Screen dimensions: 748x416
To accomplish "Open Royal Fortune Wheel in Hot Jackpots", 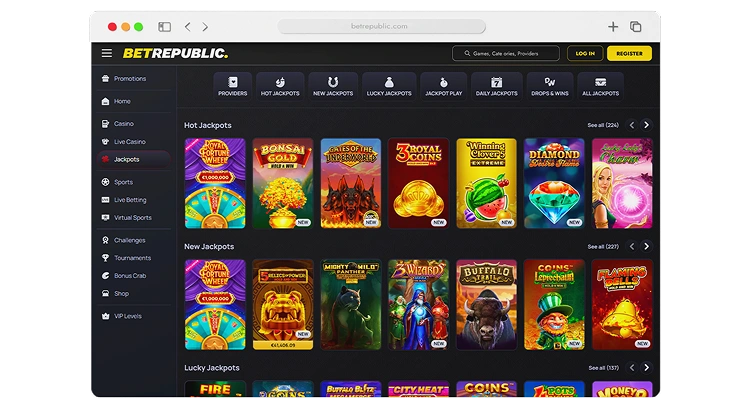I will point(215,183).
